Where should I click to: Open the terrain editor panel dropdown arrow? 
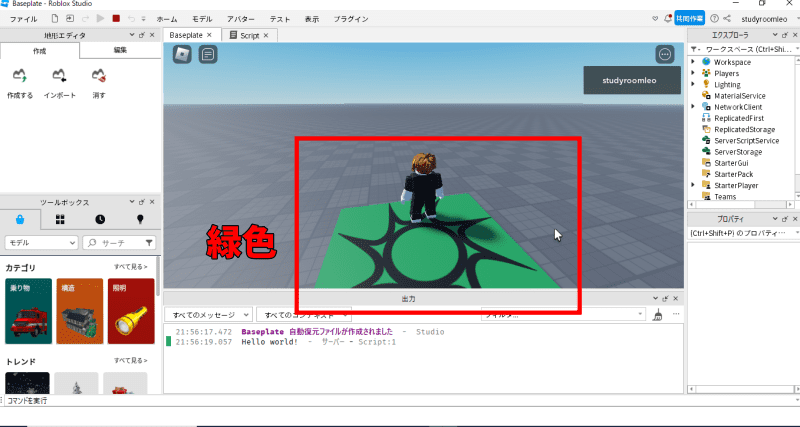(132, 35)
